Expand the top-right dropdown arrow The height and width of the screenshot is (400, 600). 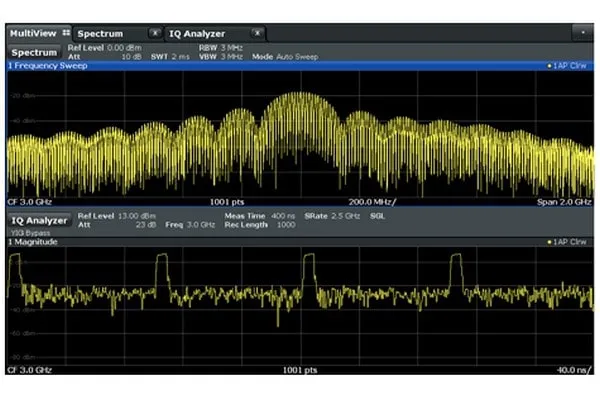pos(582,33)
